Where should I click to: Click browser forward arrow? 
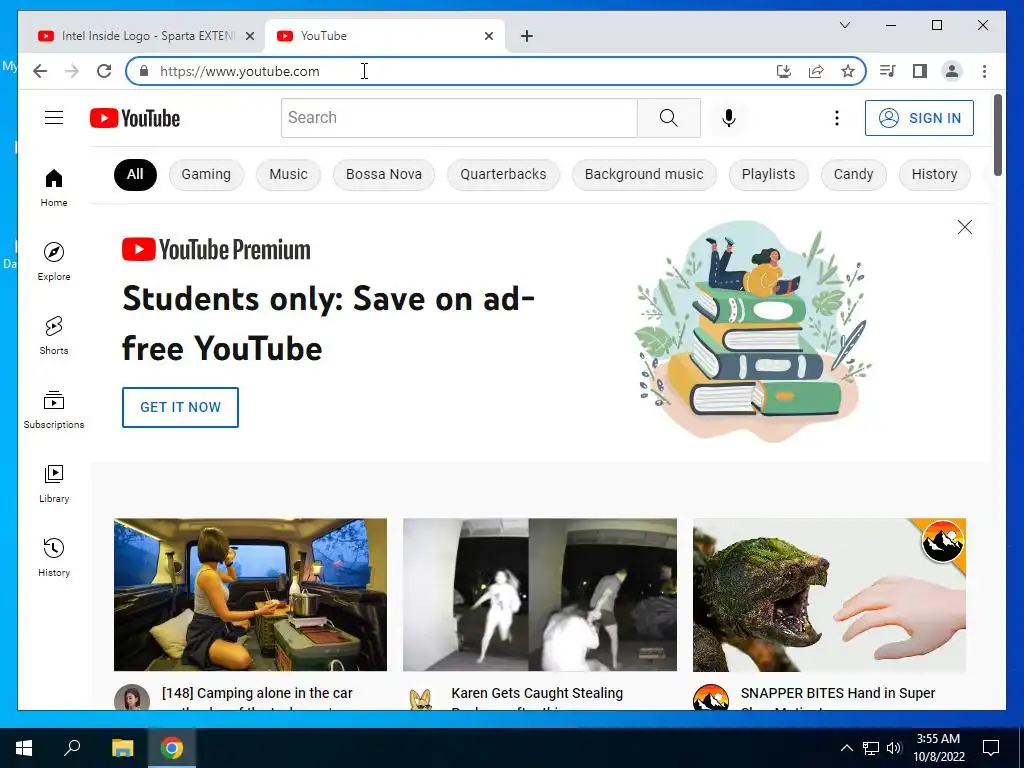point(72,71)
